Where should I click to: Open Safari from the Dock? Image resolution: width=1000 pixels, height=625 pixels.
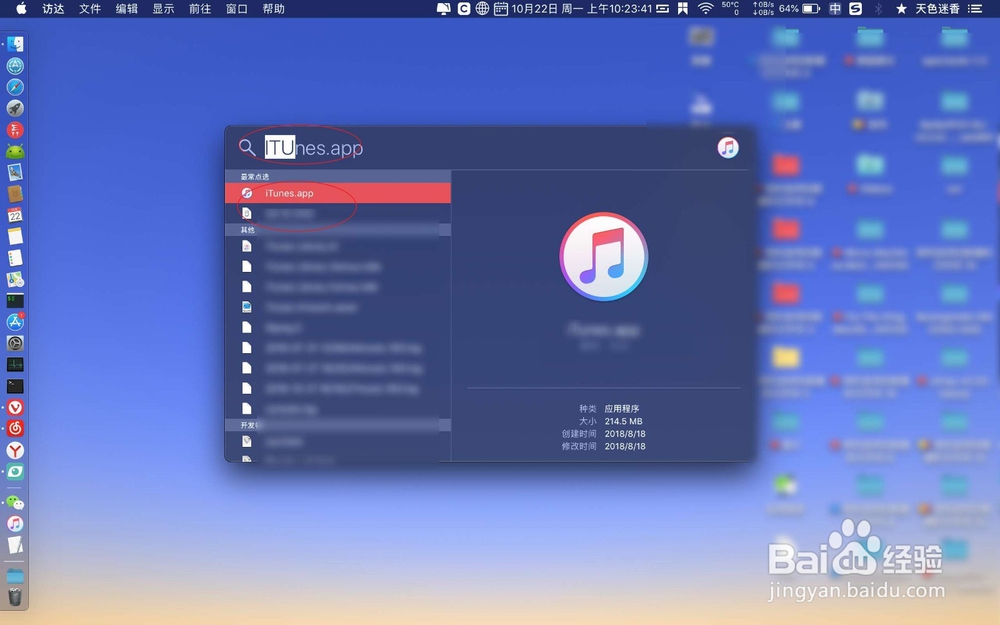point(15,87)
